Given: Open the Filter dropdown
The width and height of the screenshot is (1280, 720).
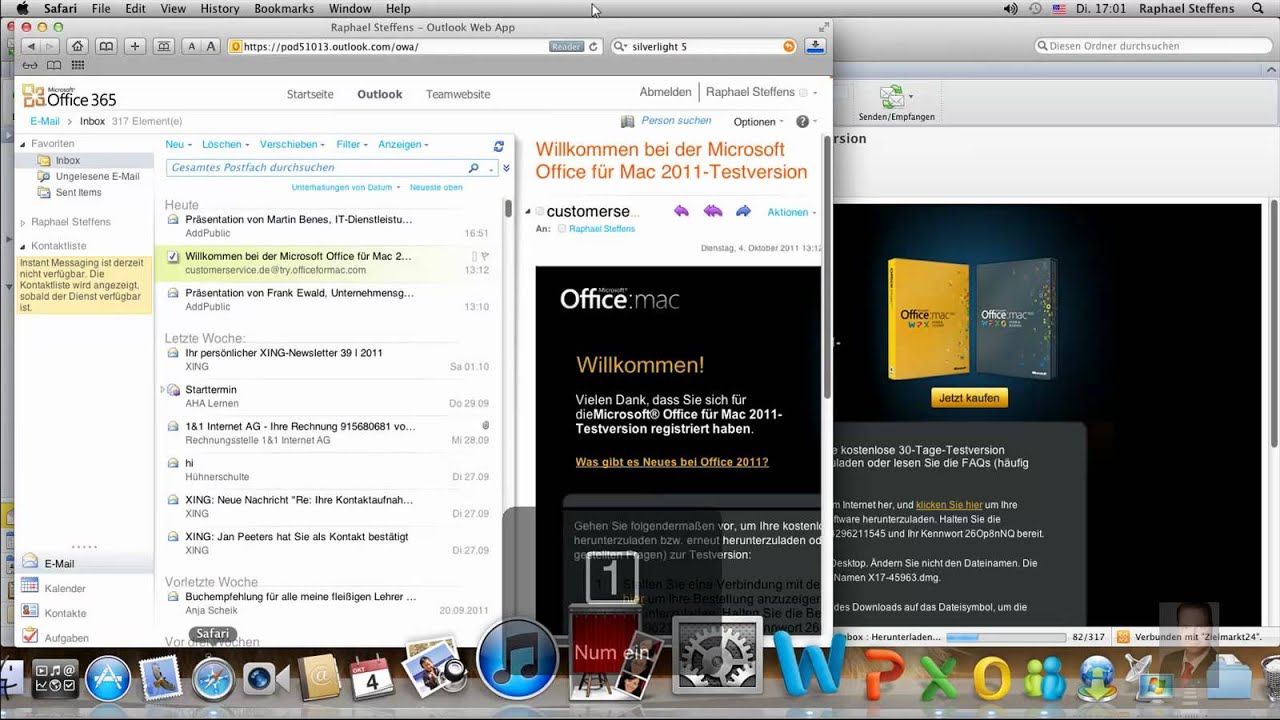Looking at the screenshot, I should tap(352, 144).
